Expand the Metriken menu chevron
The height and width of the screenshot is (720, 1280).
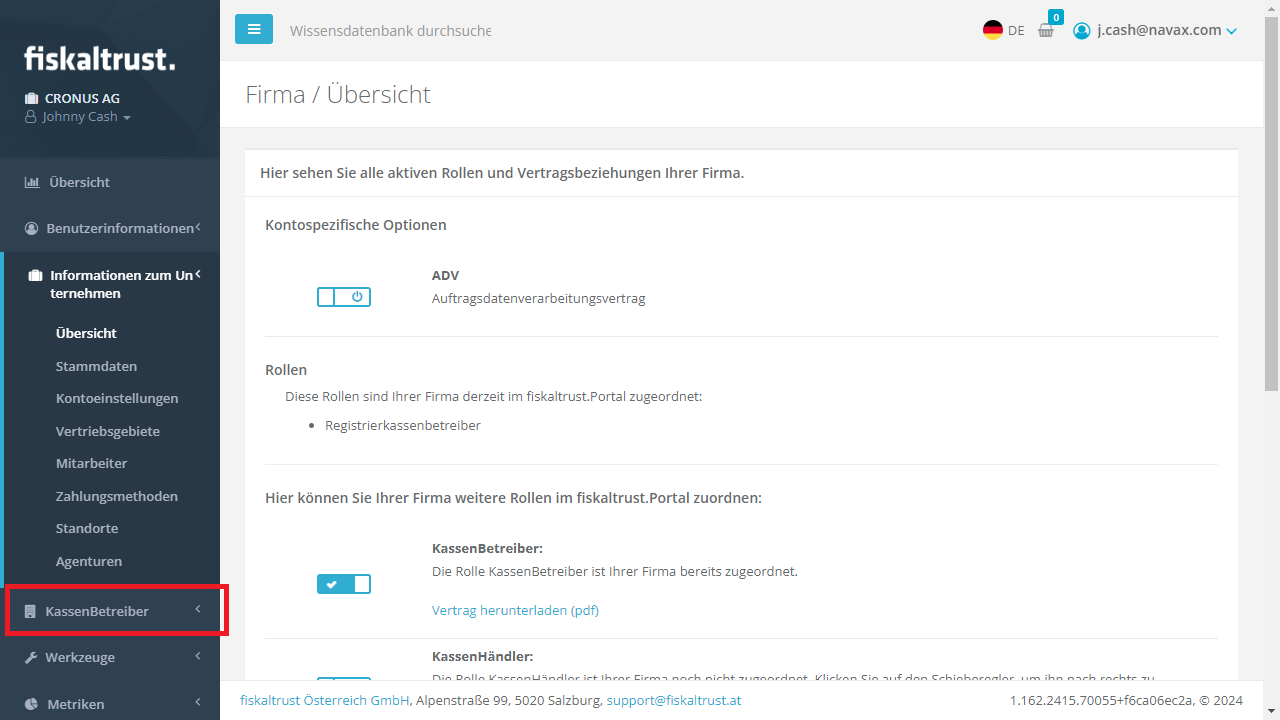[x=198, y=702]
